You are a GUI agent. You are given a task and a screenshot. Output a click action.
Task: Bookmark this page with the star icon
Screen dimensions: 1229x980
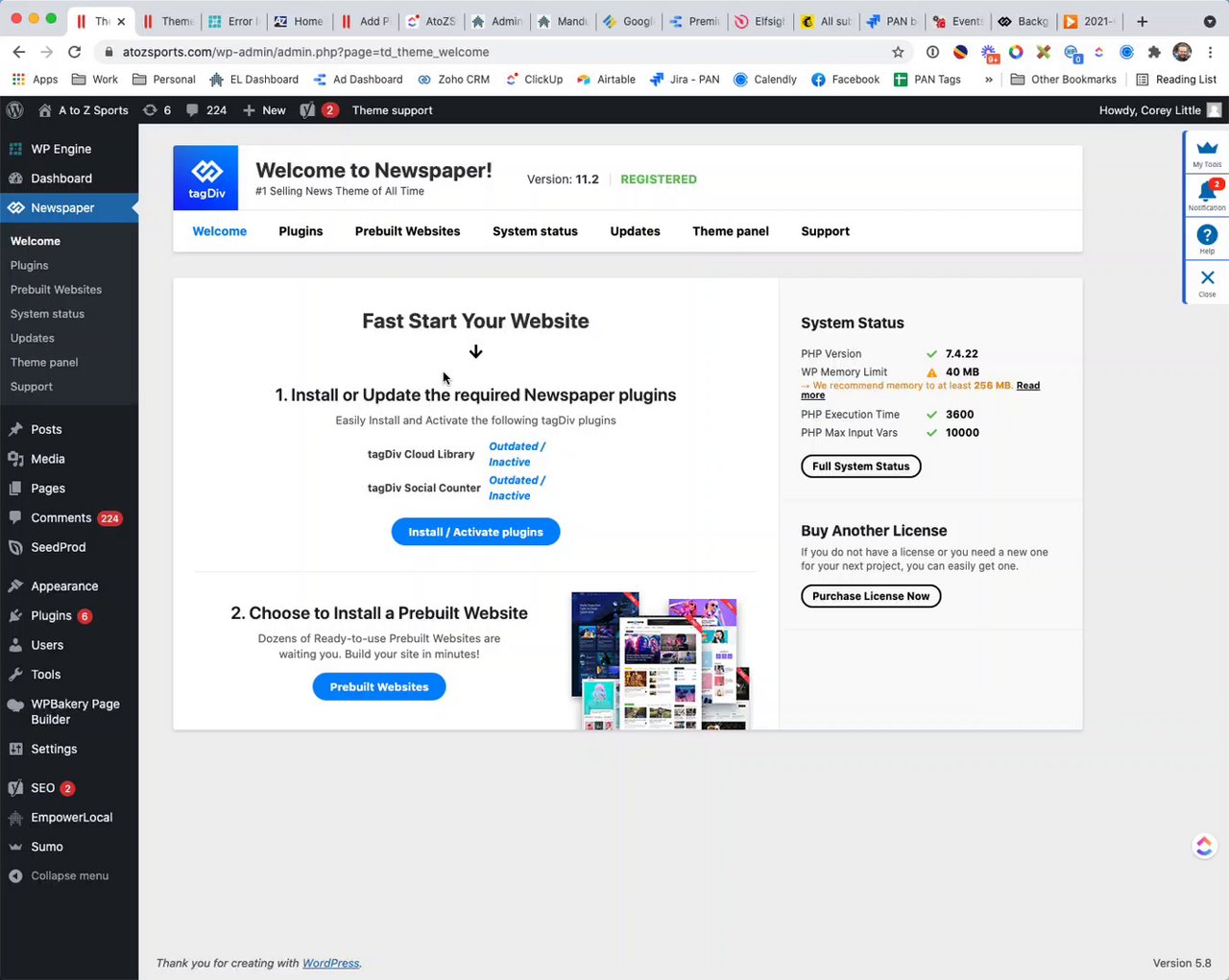[x=898, y=52]
